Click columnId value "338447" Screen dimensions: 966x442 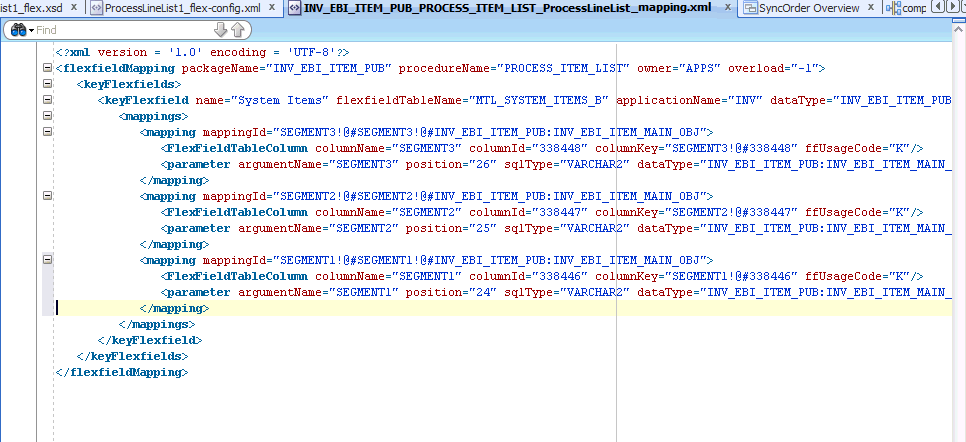tap(562, 213)
